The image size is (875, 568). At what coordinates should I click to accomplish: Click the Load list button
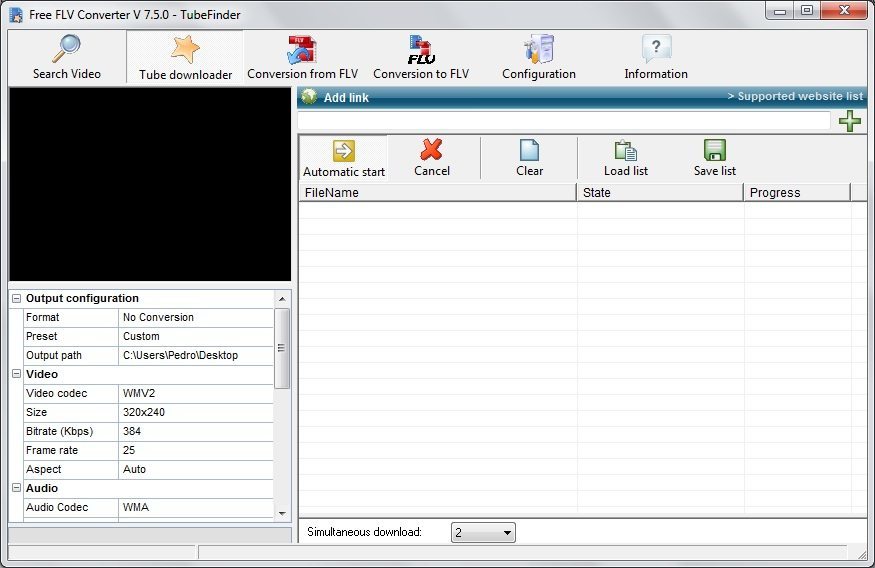coord(626,158)
